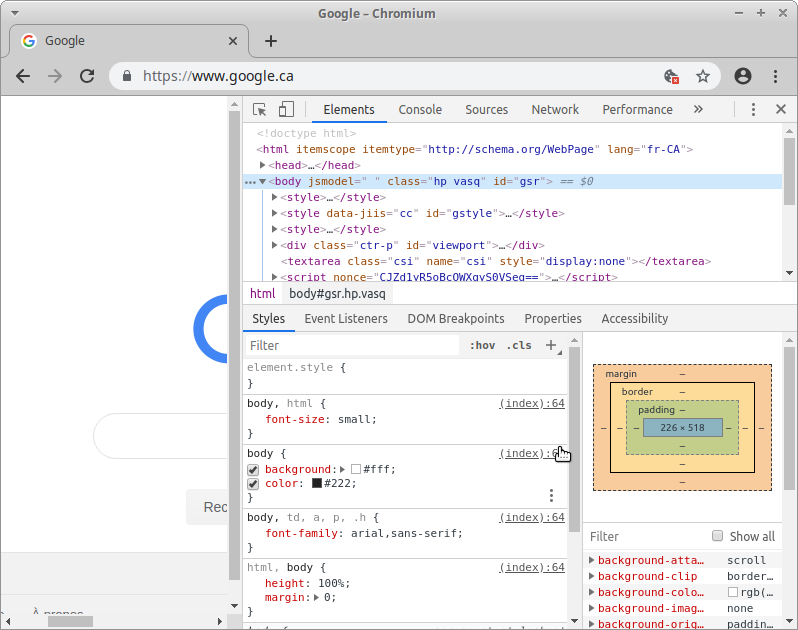Open the DevTools three-dot customize menu

753,110
